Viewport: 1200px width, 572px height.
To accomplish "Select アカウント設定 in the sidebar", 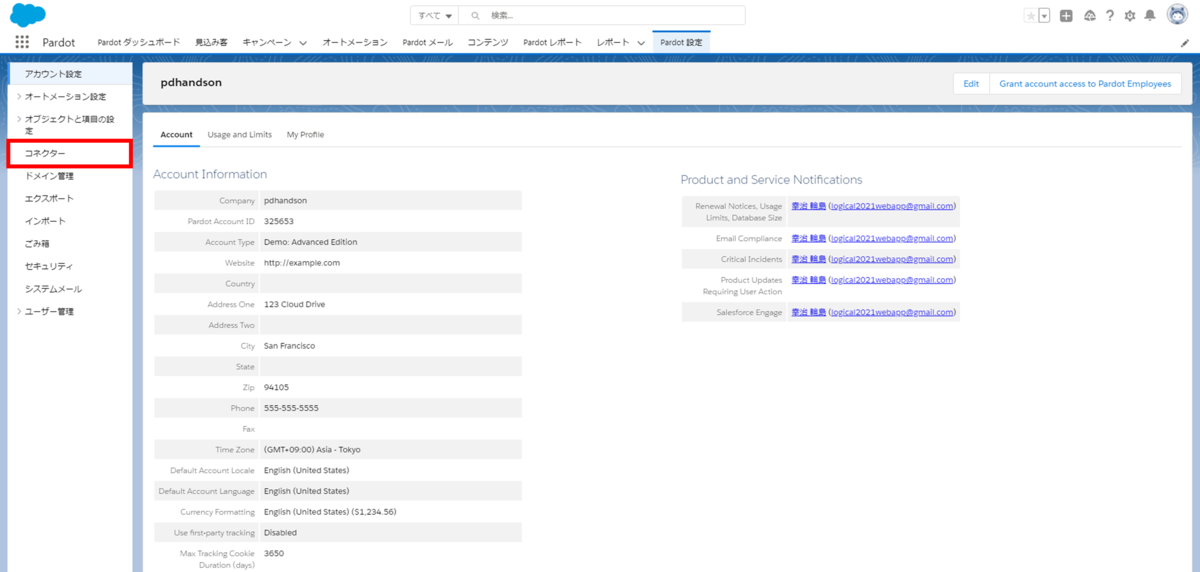I will coord(70,74).
